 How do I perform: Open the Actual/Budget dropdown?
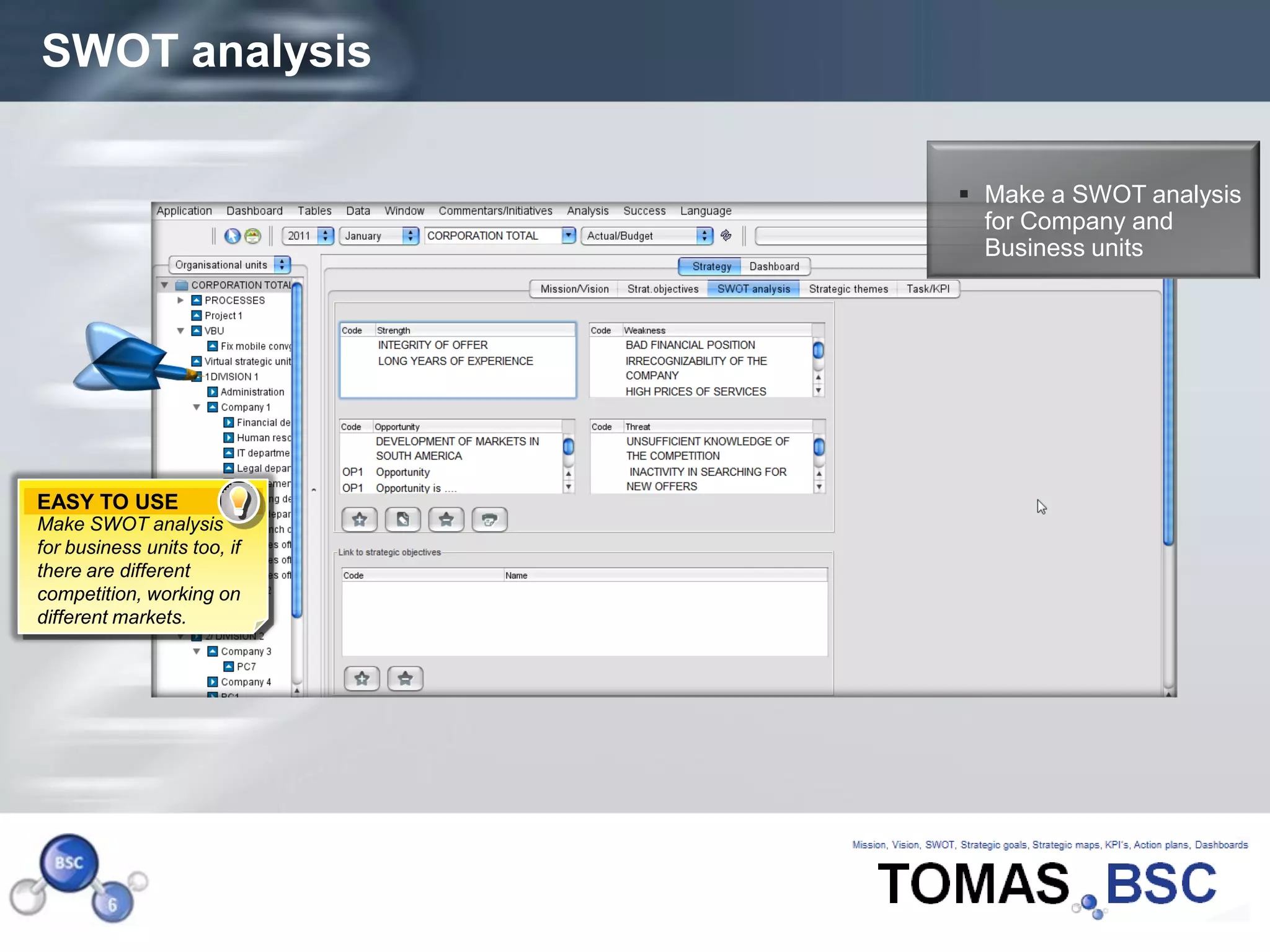tap(704, 236)
